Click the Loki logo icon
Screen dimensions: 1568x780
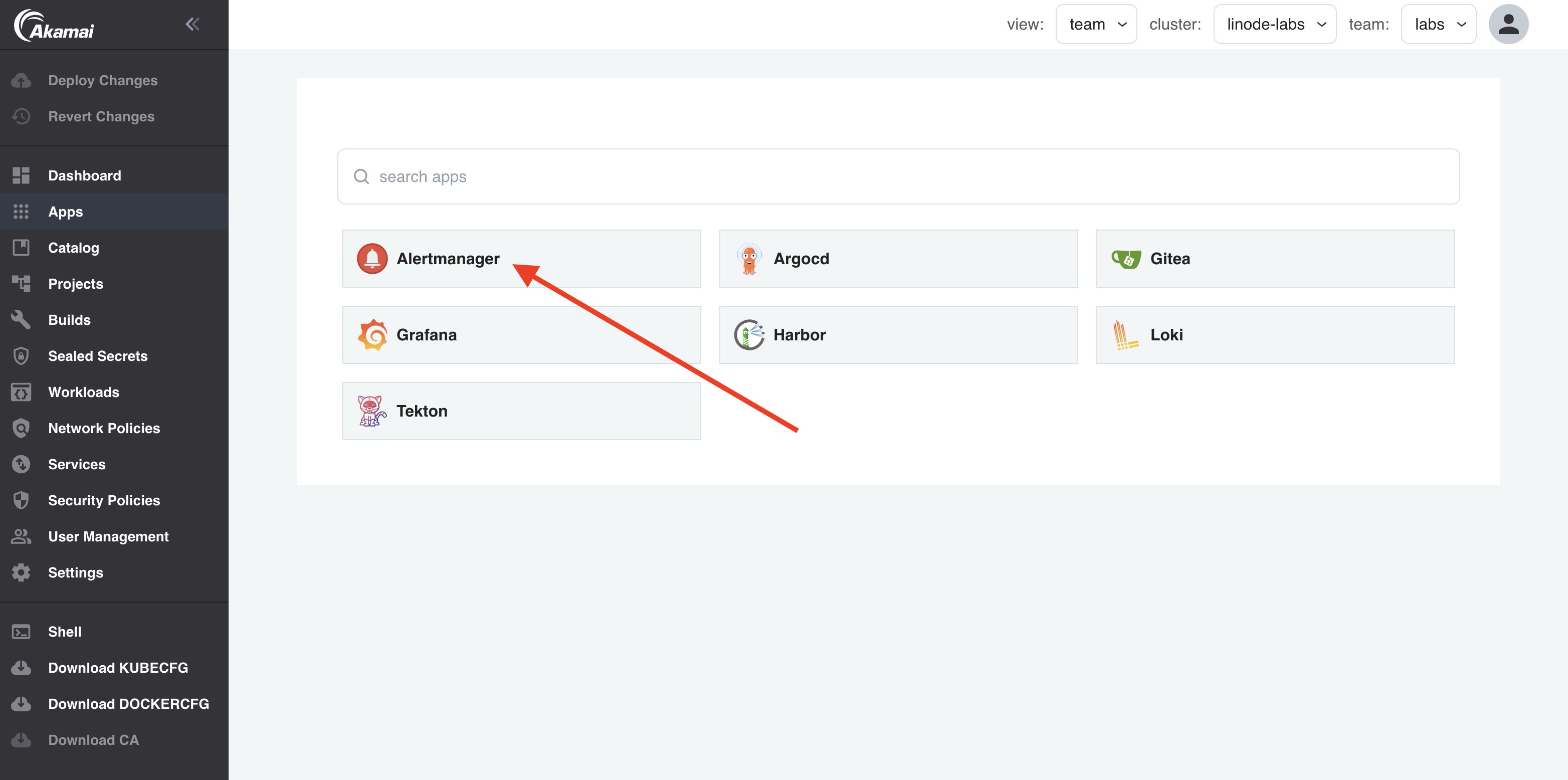click(x=1125, y=335)
